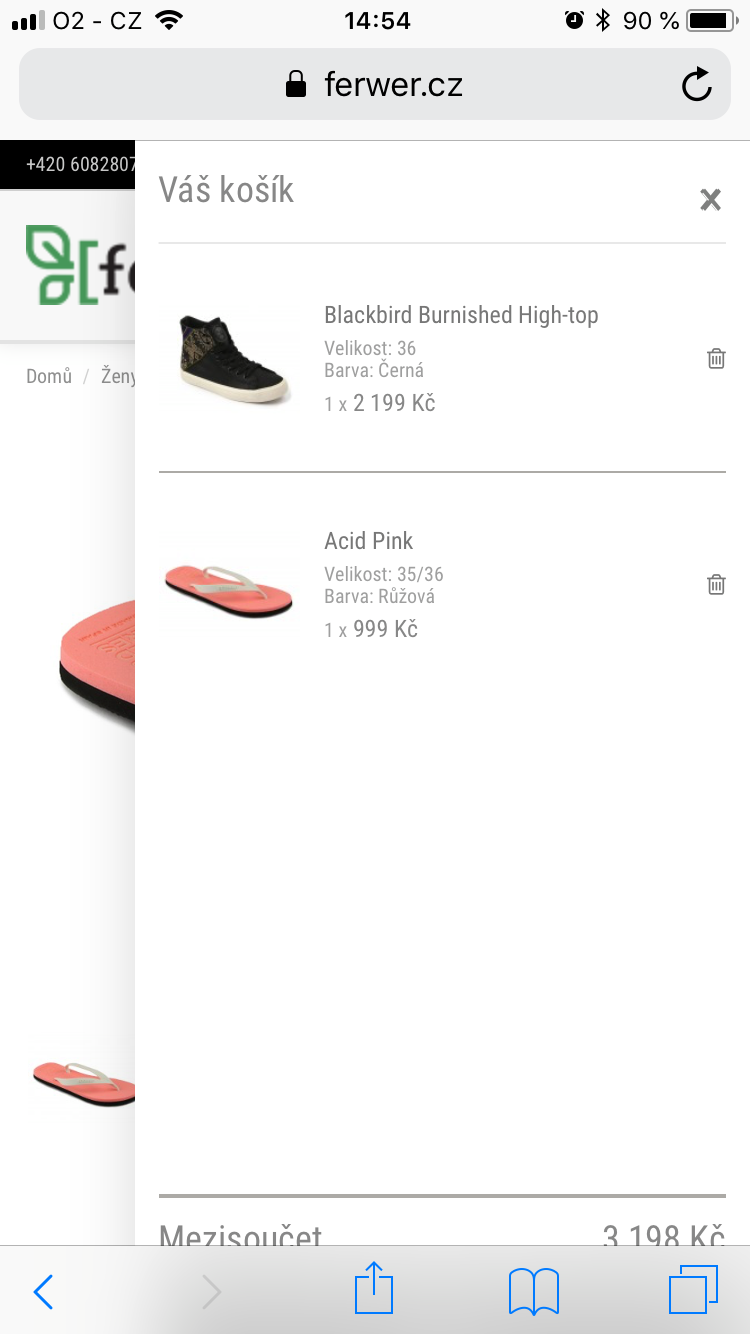Viewport: 750px width, 1334px height.
Task: Remove Acid Pink item via trash icon
Action: point(716,584)
